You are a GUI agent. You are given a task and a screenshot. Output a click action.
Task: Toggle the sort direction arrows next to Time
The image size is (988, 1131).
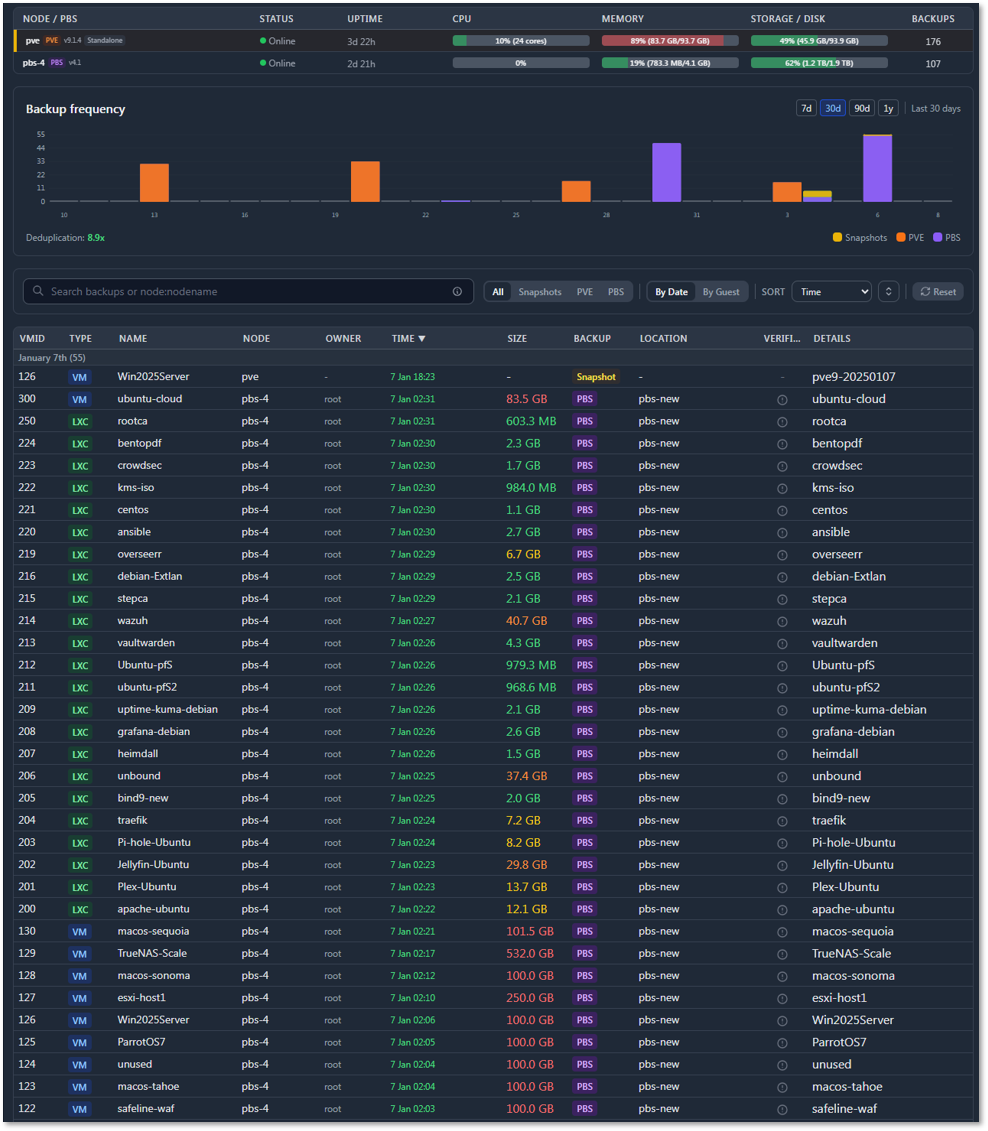[x=888, y=291]
